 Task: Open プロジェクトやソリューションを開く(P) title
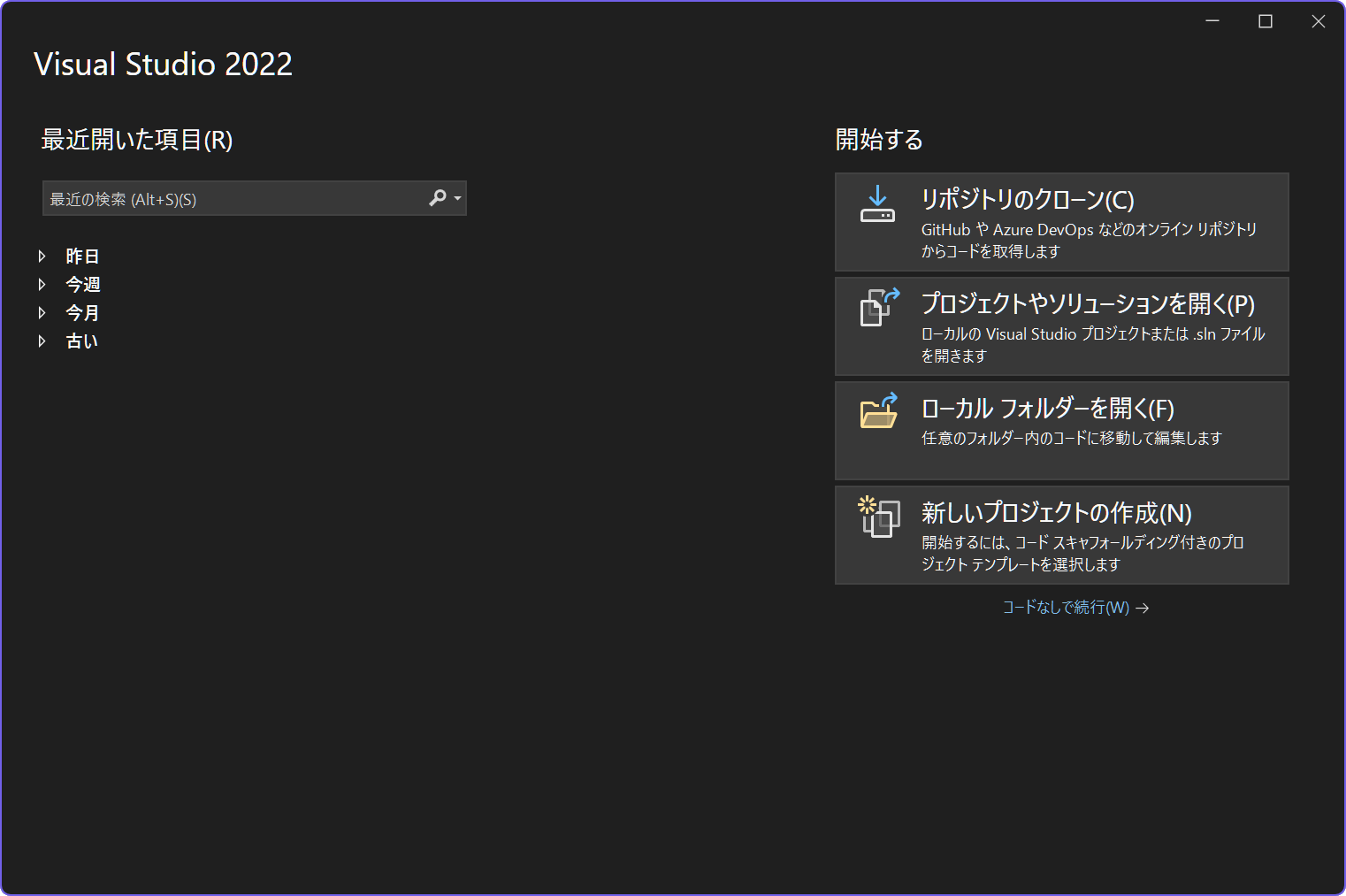1088,304
